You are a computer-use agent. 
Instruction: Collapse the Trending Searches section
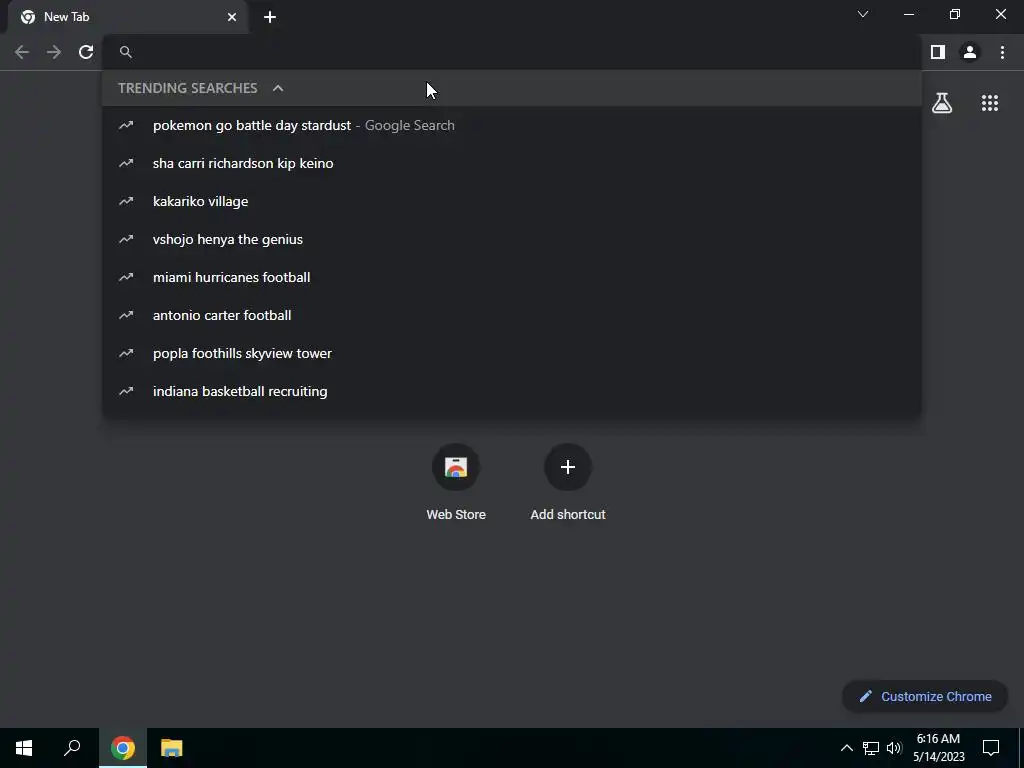pyautogui.click(x=278, y=88)
